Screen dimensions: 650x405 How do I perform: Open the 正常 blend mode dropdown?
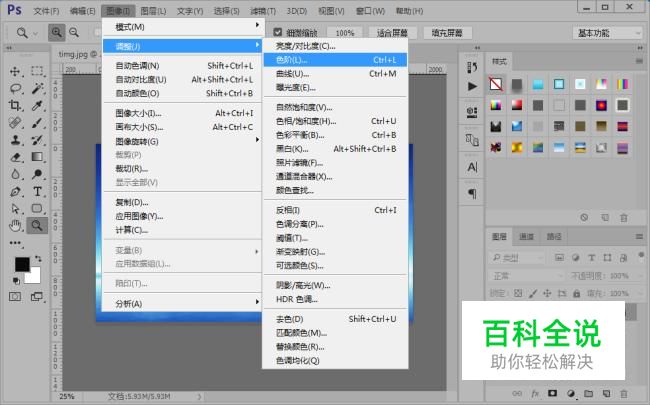pos(526,276)
